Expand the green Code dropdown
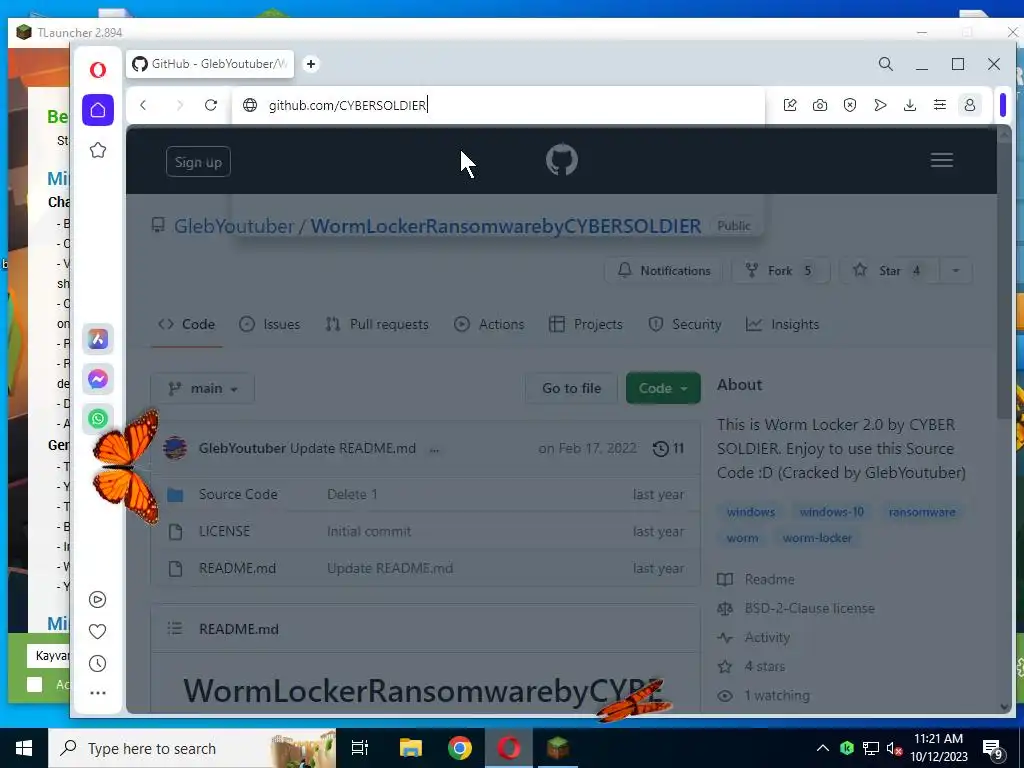Viewport: 1024px width, 768px height. click(x=663, y=389)
